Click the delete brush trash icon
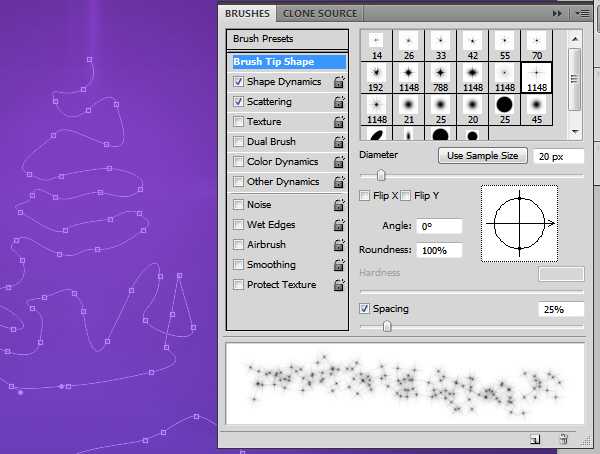Viewport: 600px width, 454px height. click(564, 439)
